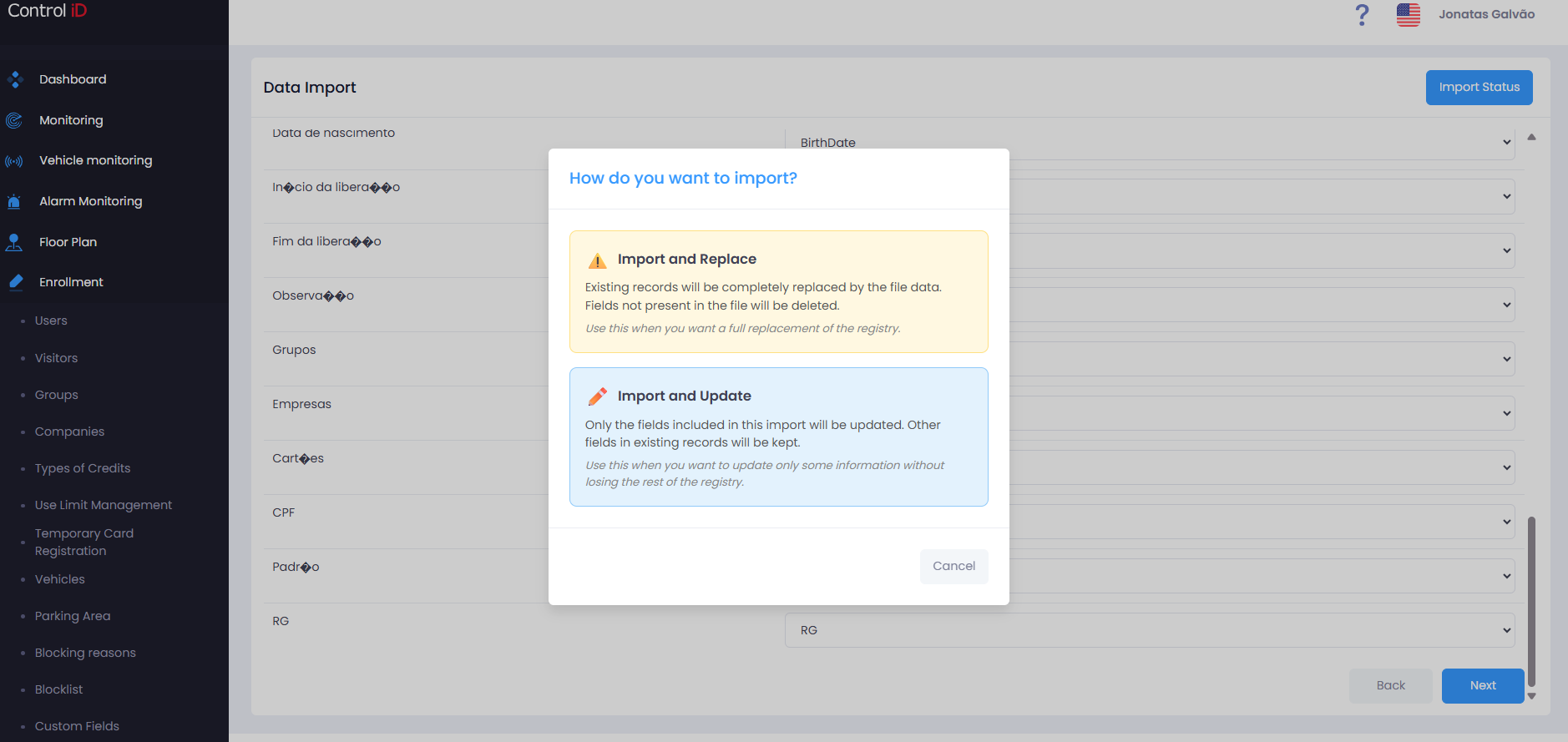The height and width of the screenshot is (742, 1568).
Task: Click the Data Import heading
Action: [310, 88]
